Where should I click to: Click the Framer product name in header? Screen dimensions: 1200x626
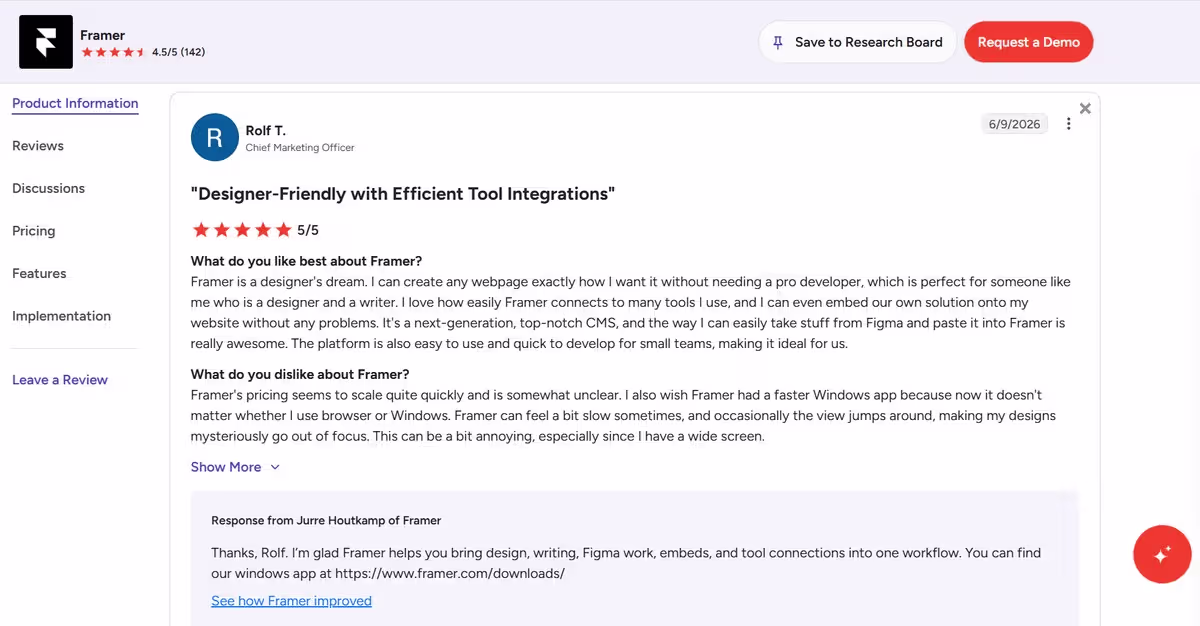pyautogui.click(x=102, y=35)
